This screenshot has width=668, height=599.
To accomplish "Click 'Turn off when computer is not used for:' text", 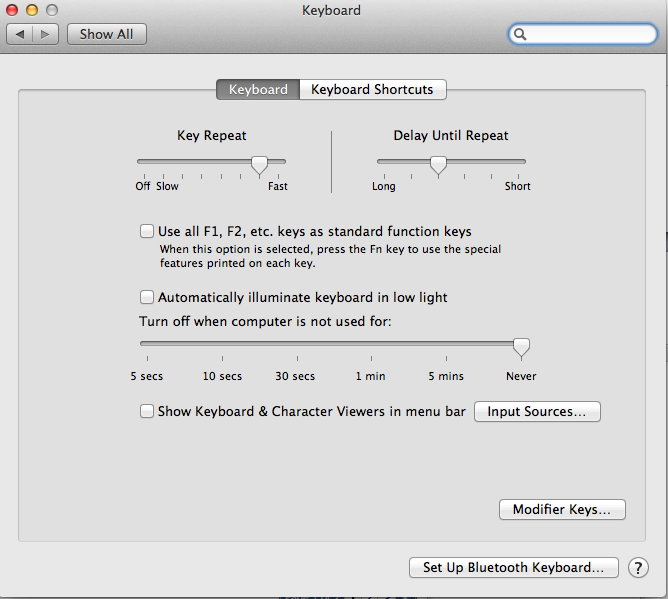I will pos(265,321).
